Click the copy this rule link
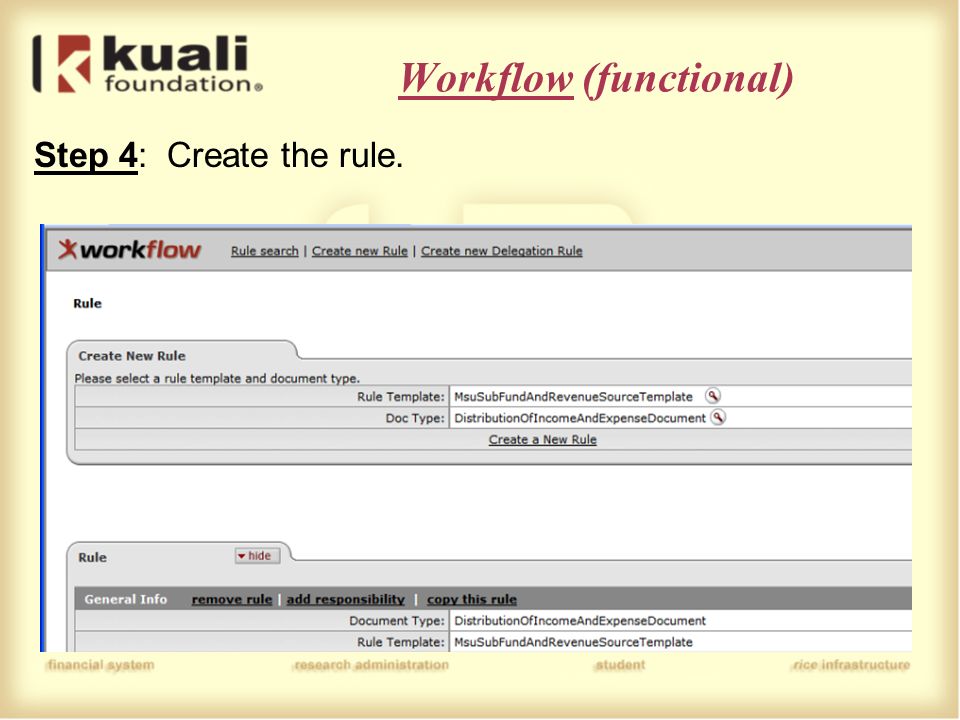 tap(471, 599)
